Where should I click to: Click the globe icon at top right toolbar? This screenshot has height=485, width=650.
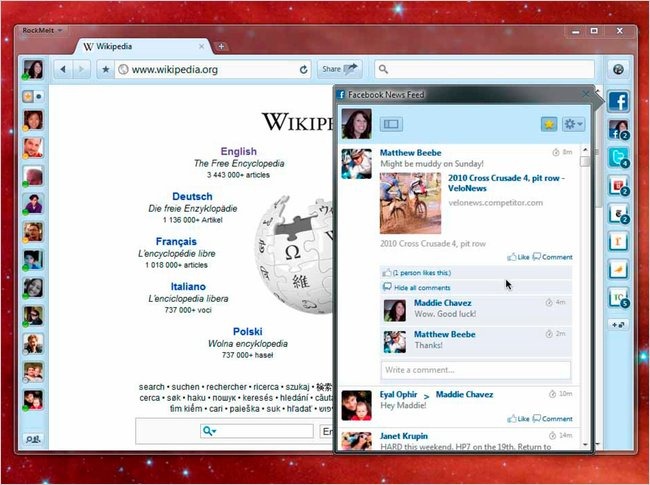pos(618,69)
